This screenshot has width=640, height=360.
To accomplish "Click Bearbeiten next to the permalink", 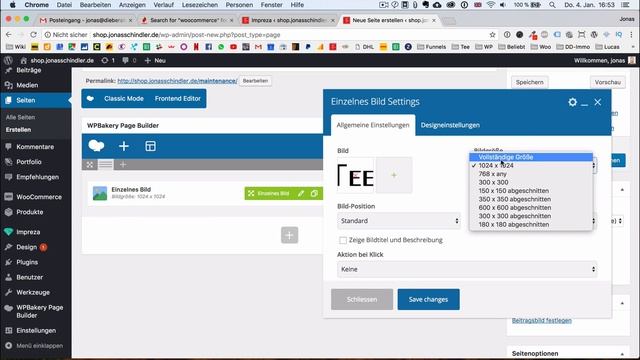I will 255,81.
